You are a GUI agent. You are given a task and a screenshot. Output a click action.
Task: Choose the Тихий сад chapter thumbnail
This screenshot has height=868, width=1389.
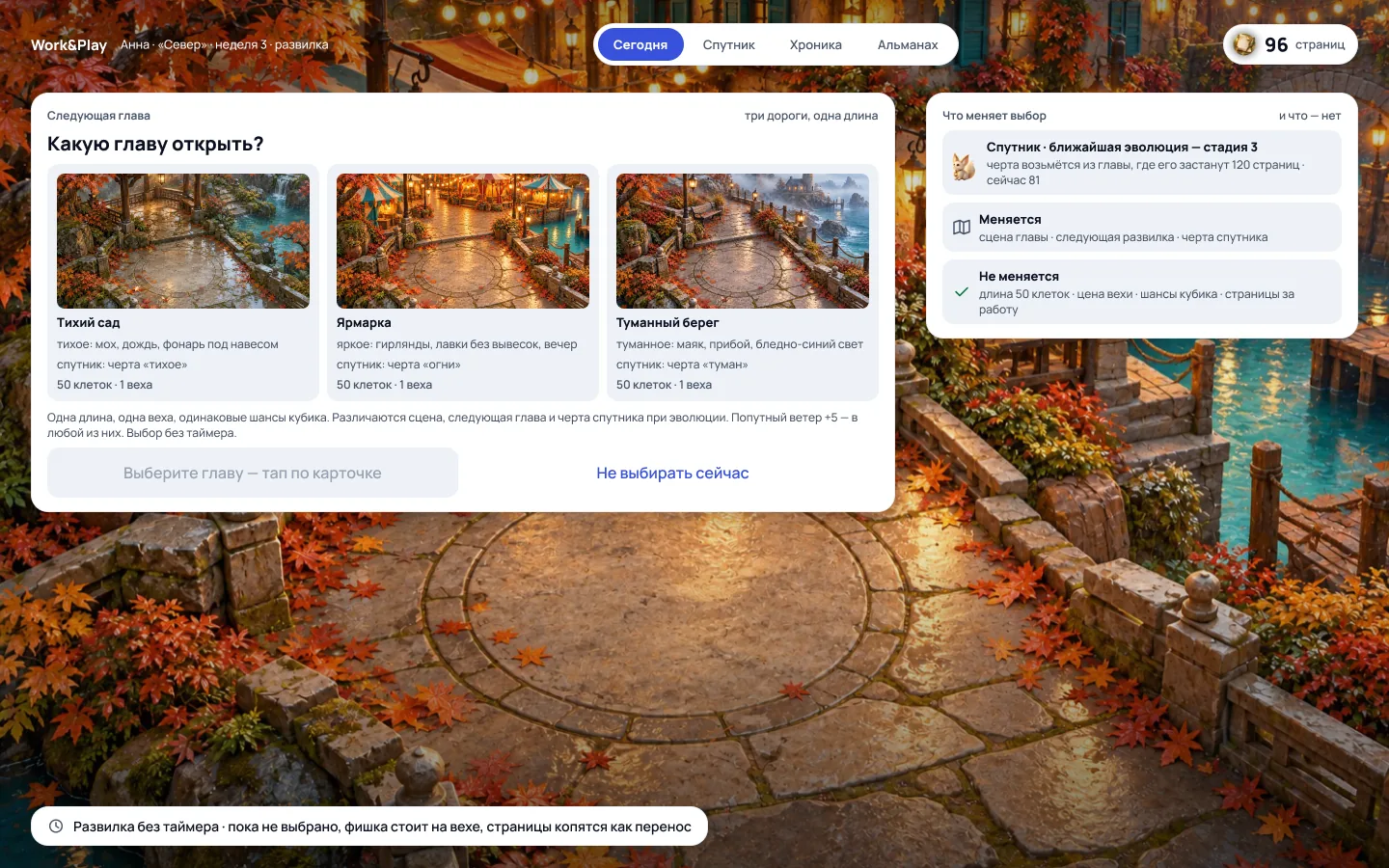coord(183,241)
